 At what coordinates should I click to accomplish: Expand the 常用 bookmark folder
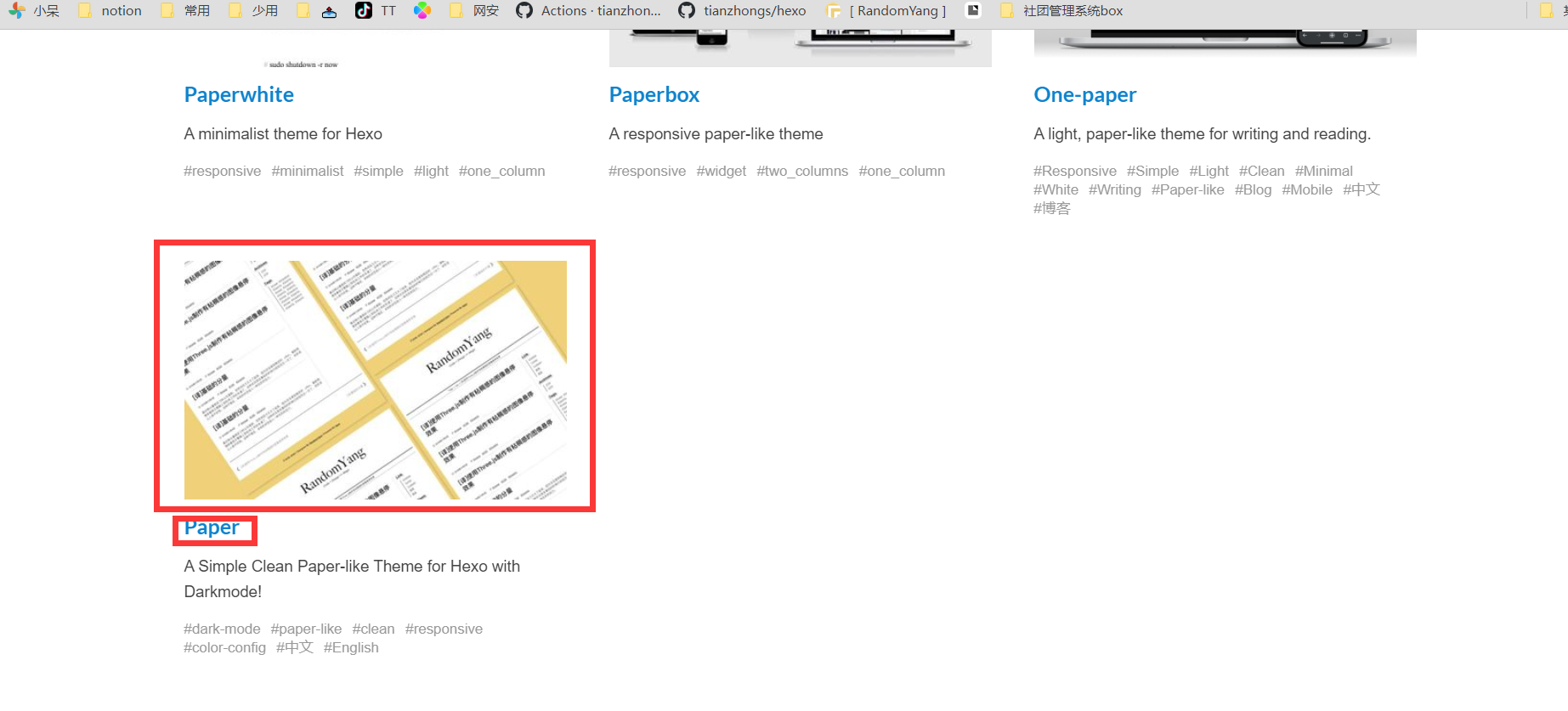coord(185,11)
